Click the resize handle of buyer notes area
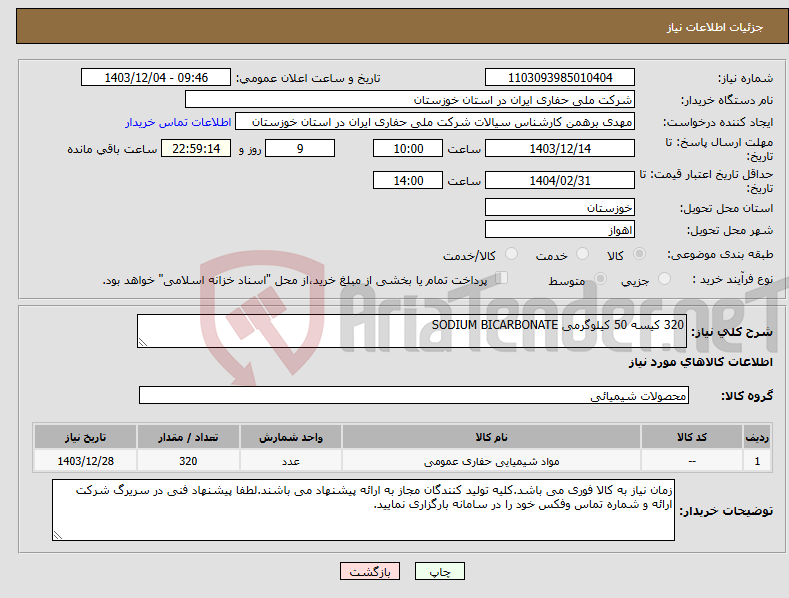 point(58,536)
